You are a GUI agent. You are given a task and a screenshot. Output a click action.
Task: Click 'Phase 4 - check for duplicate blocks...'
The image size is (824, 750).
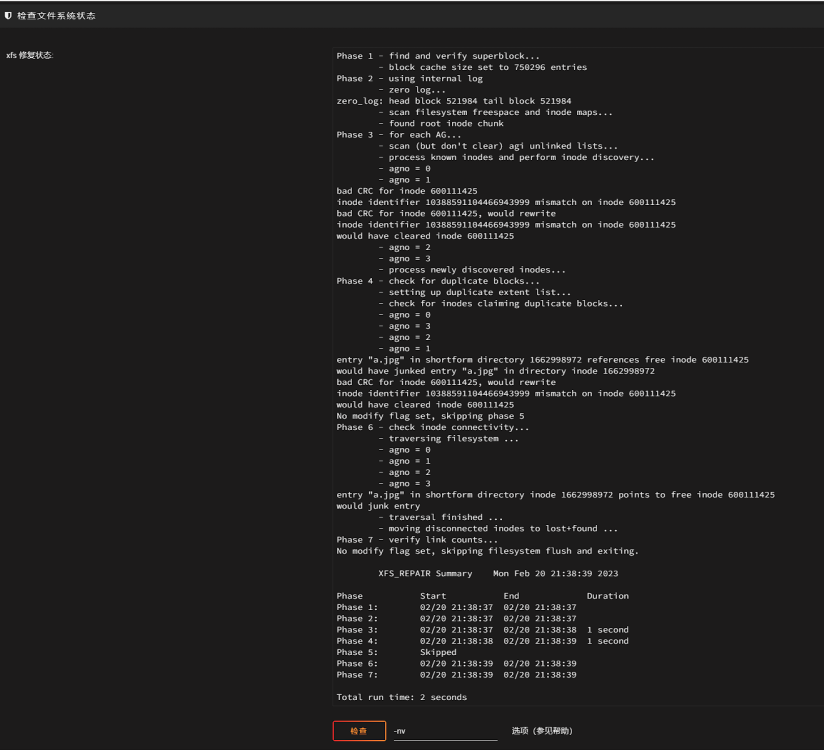tap(438, 281)
